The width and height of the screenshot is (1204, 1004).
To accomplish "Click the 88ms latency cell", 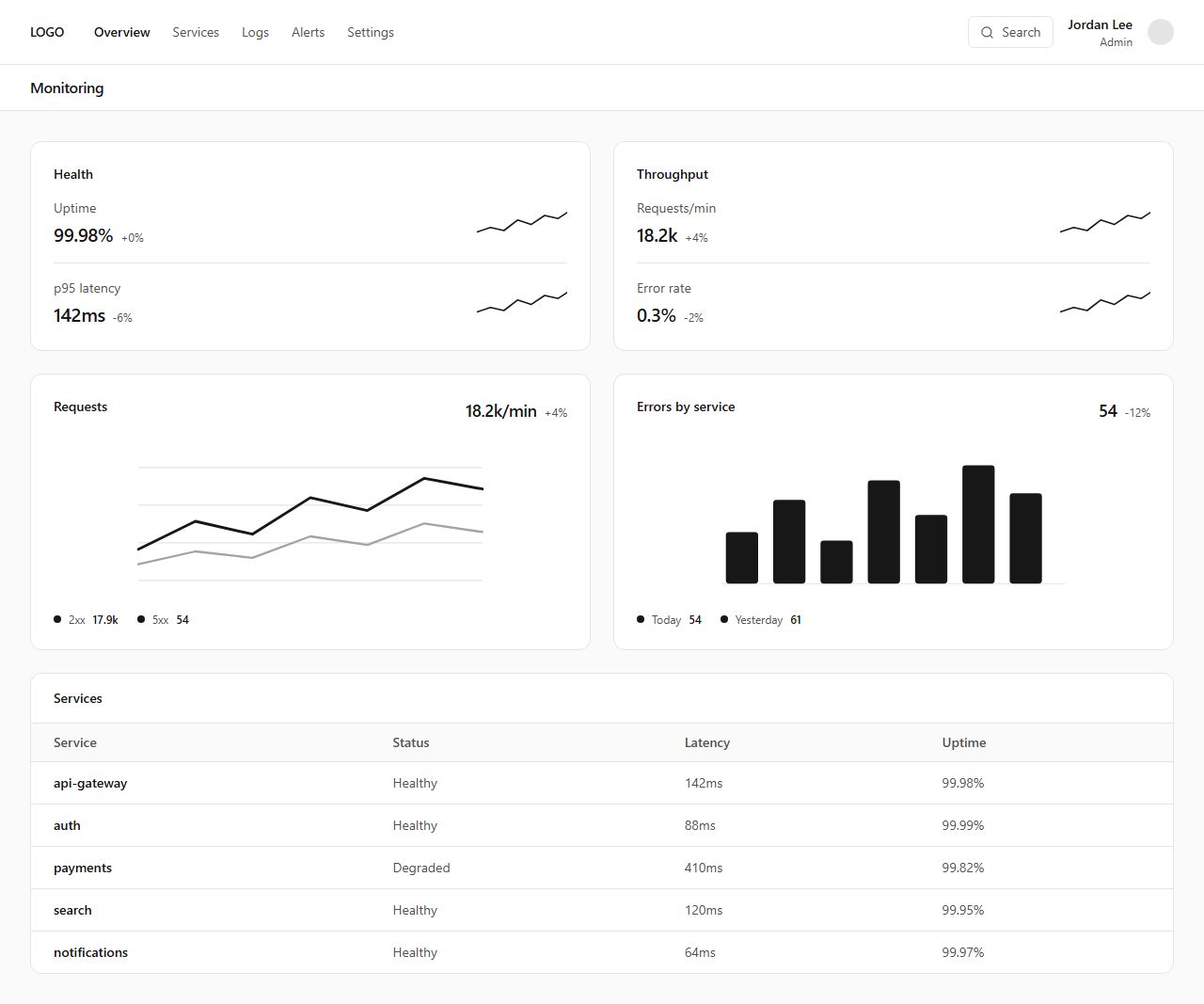I will coord(700,825).
